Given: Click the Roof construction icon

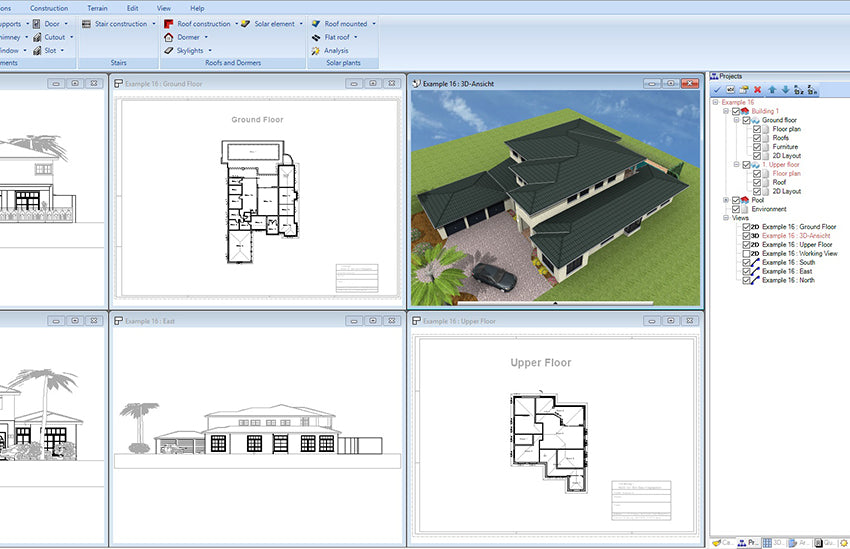Looking at the screenshot, I should tap(169, 23).
